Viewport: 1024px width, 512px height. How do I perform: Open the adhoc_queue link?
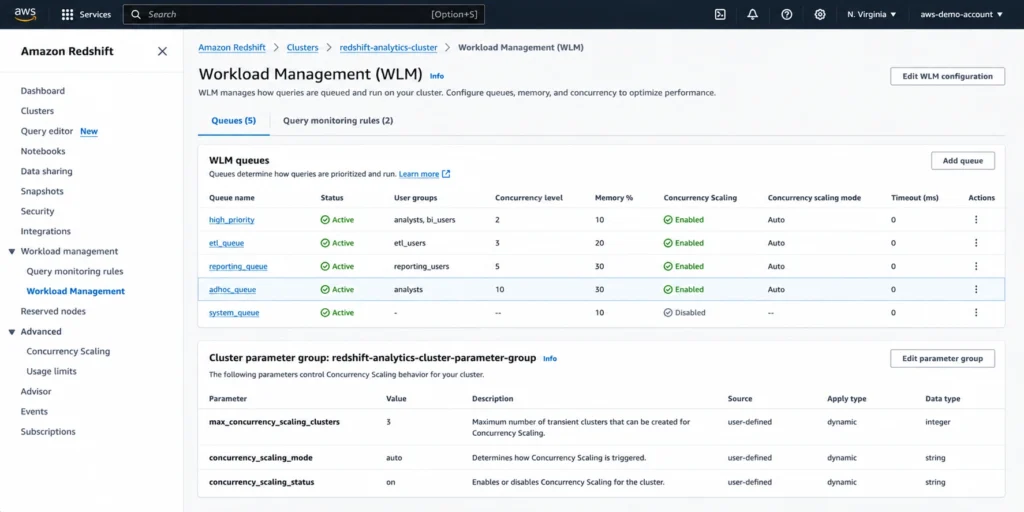[232, 289]
